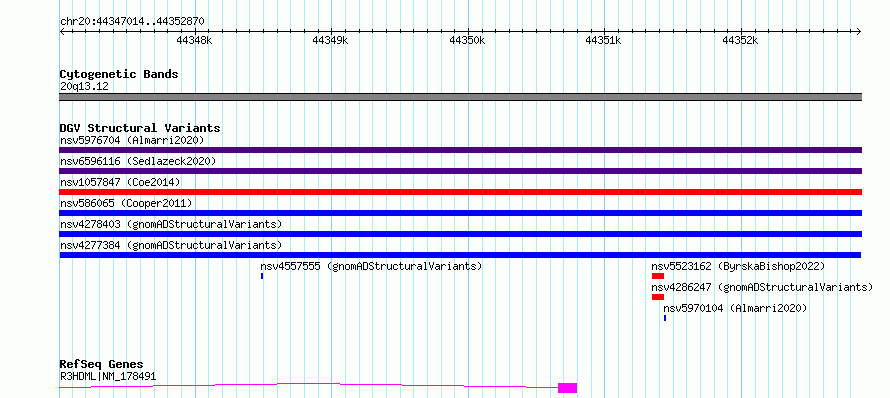The height and width of the screenshot is (398, 890).
Task: Select the gray 20q13.12 cytogenetic band bar
Action: coord(460,97)
